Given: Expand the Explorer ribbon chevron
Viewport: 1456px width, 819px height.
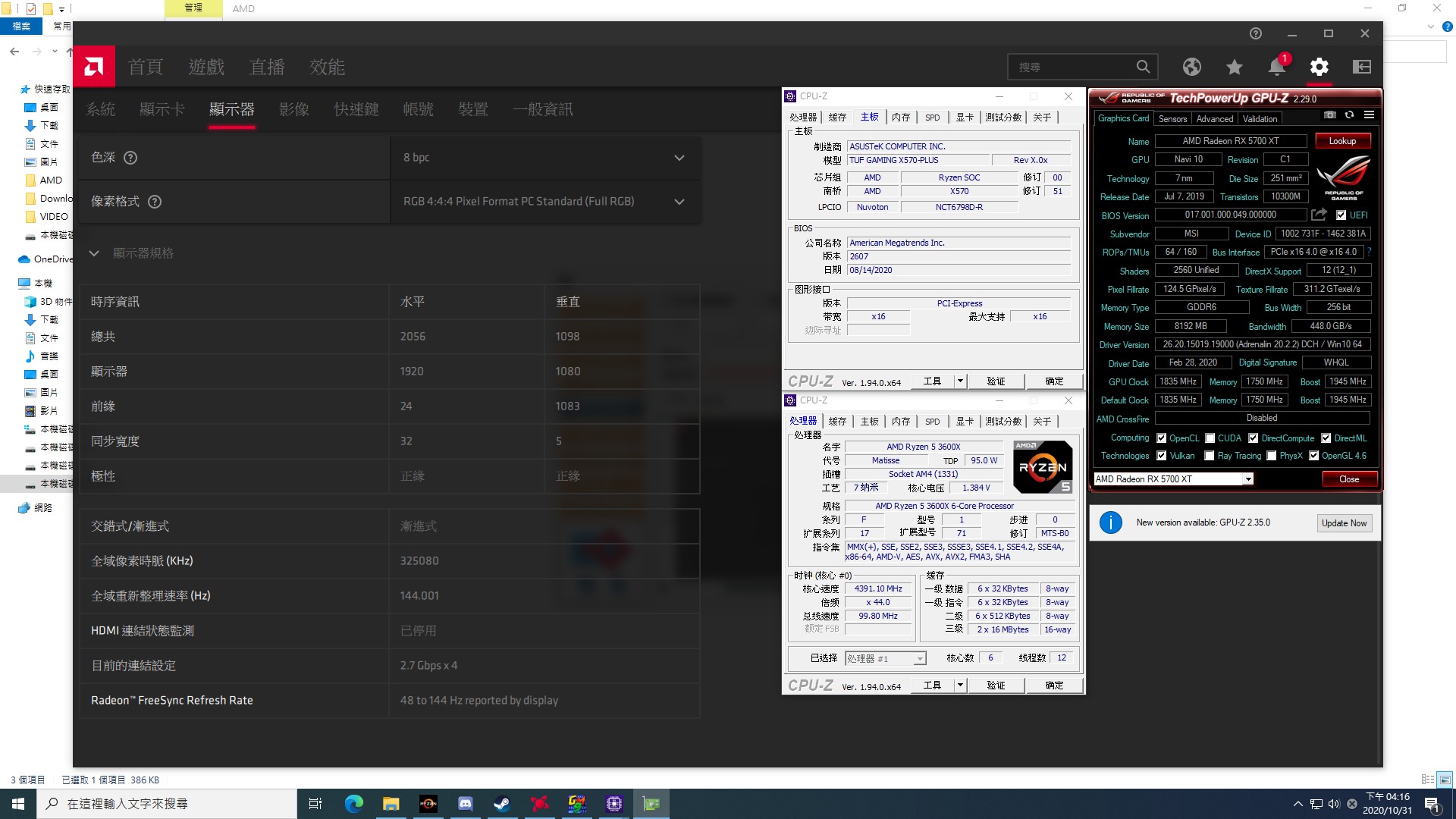Looking at the screenshot, I should 1430,26.
